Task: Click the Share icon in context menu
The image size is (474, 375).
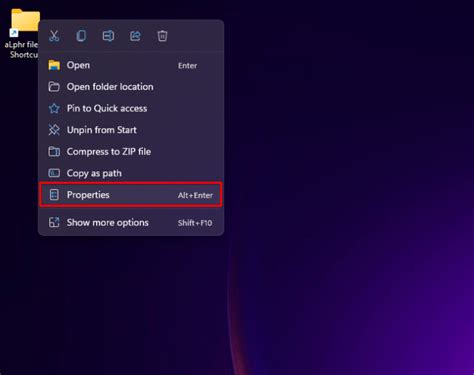Action: [135, 36]
